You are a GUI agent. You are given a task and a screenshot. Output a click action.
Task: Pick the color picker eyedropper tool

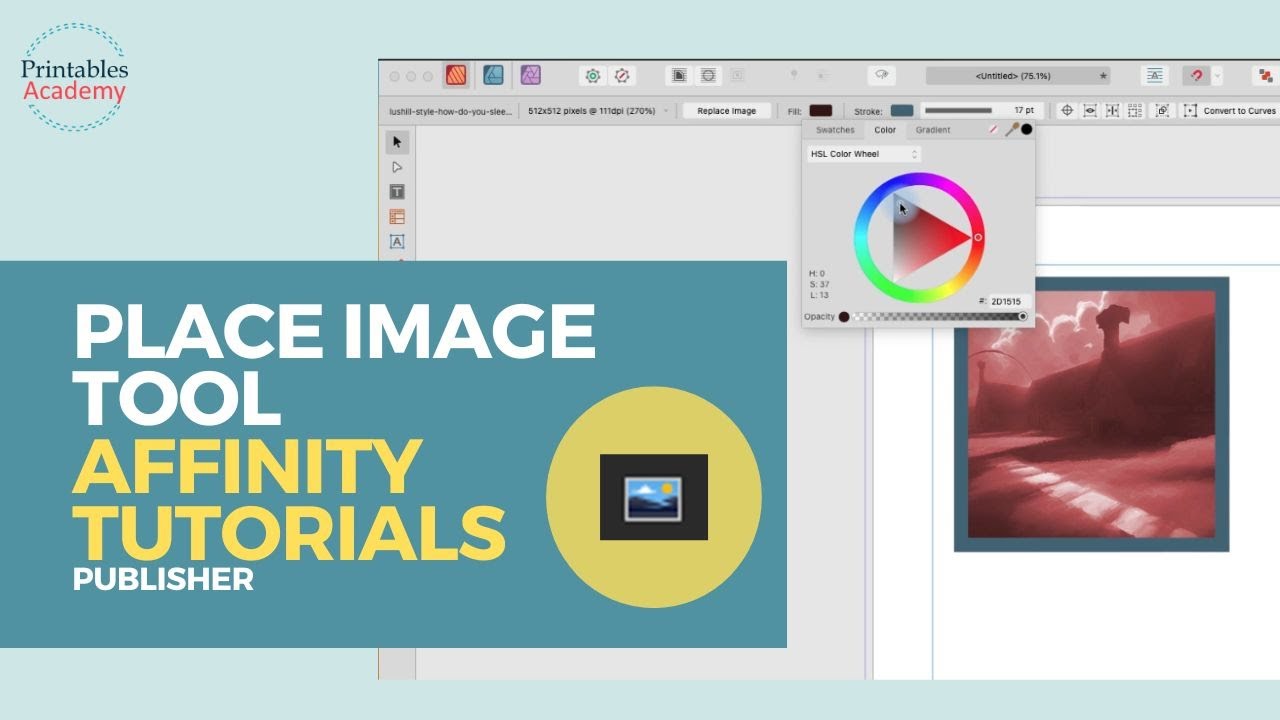1011,130
